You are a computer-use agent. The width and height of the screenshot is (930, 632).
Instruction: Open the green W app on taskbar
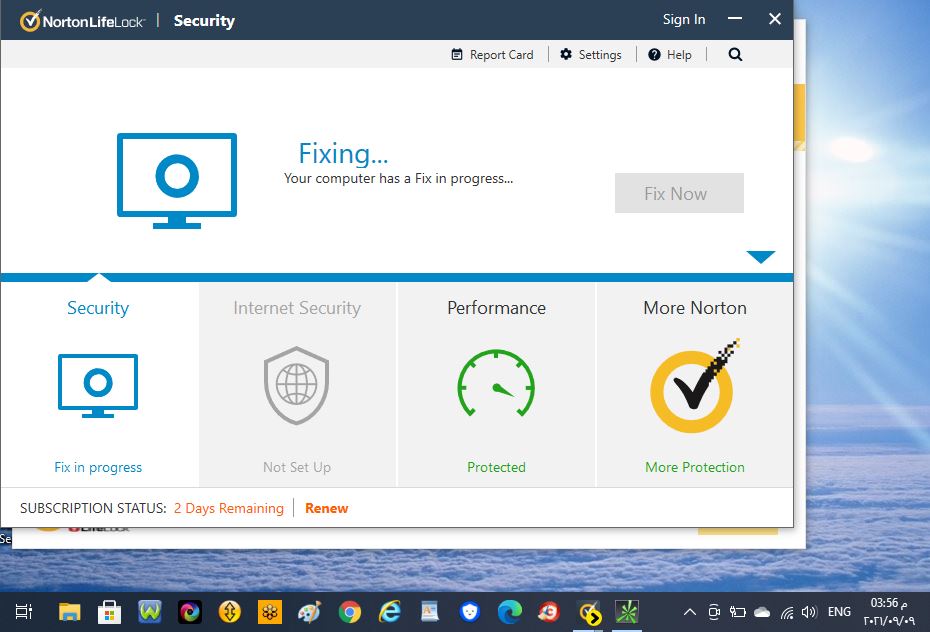150,612
